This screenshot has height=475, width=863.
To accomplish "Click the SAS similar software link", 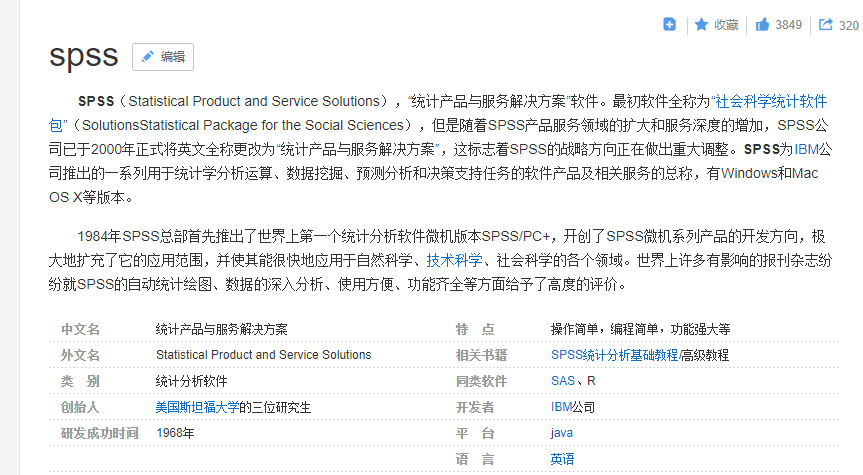I will tap(563, 381).
